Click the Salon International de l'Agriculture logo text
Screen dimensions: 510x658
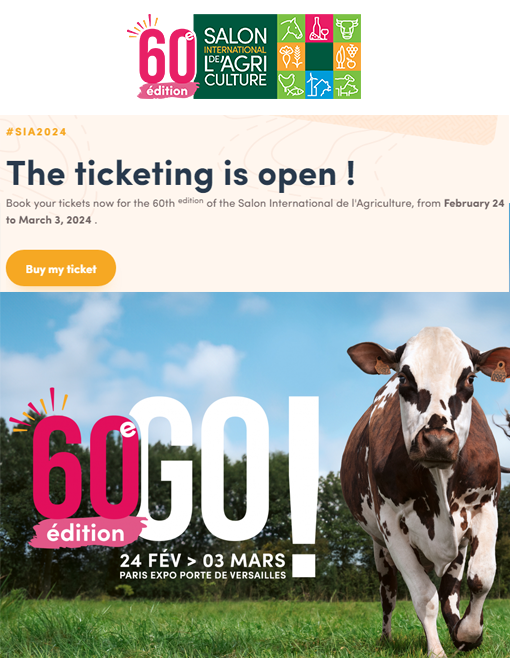[235, 57]
